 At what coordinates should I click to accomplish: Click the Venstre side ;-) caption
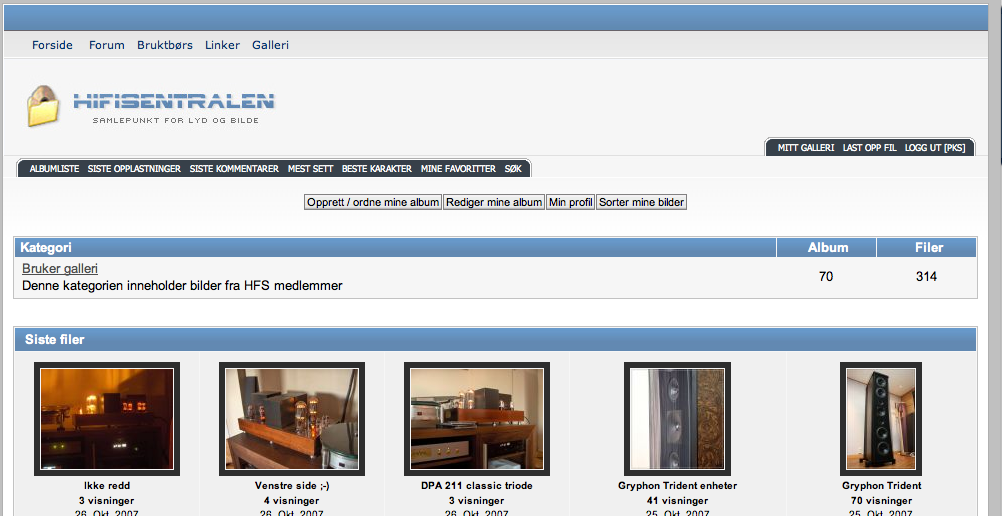(292, 486)
